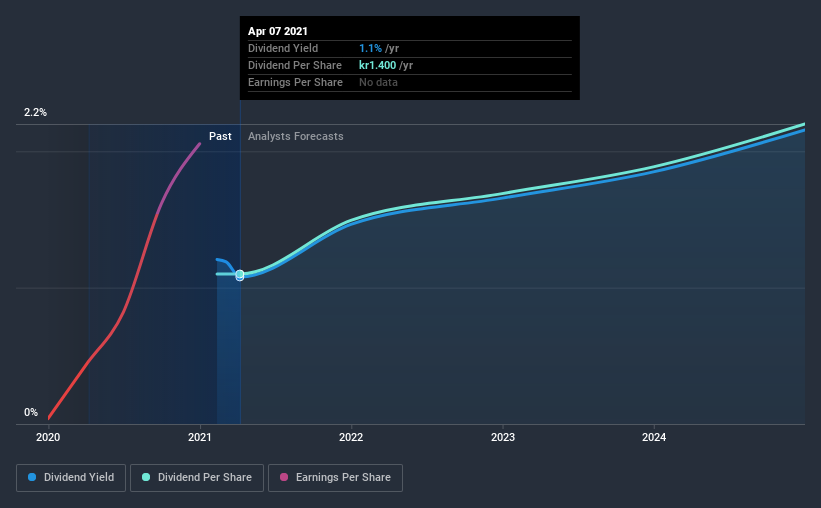Click the Dividend Per Share row label in tooltip
The width and height of the screenshot is (821, 508).
click(x=295, y=65)
